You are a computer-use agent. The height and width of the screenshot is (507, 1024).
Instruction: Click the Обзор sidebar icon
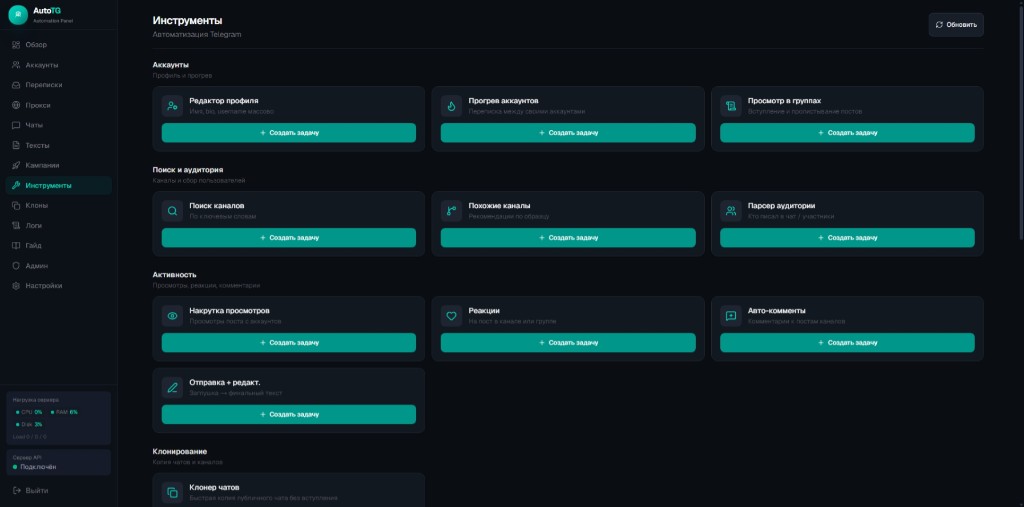point(16,45)
